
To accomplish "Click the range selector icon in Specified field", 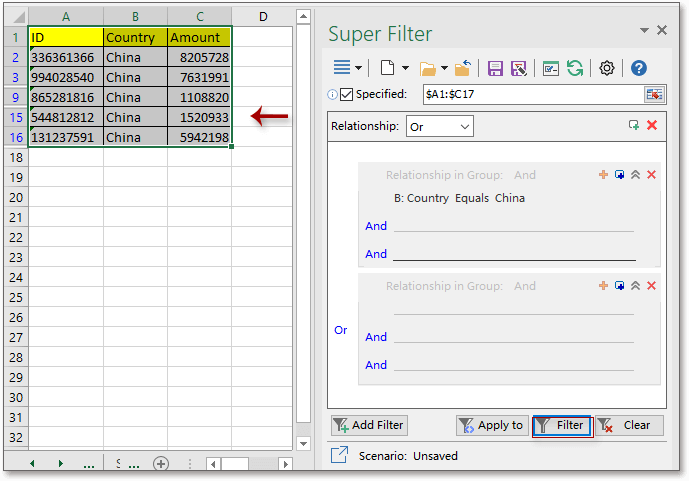I will coord(654,94).
